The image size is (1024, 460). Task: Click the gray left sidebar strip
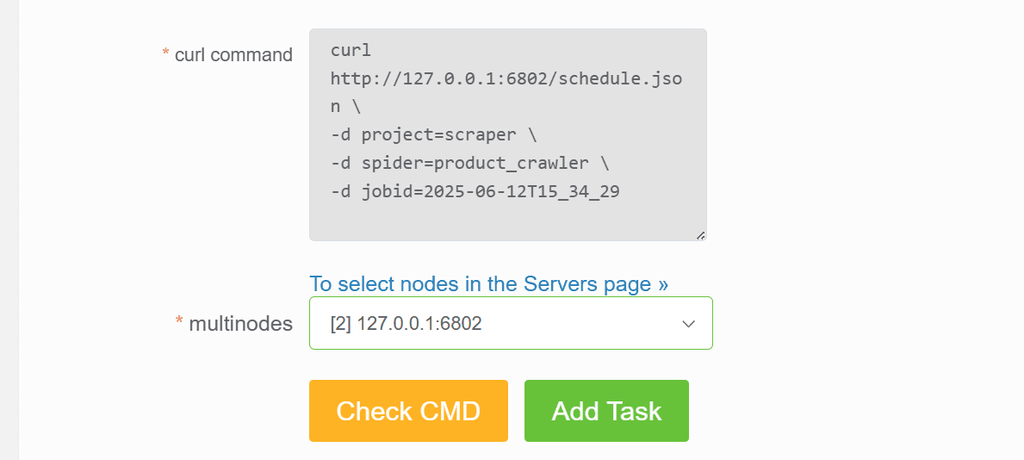coord(9,230)
